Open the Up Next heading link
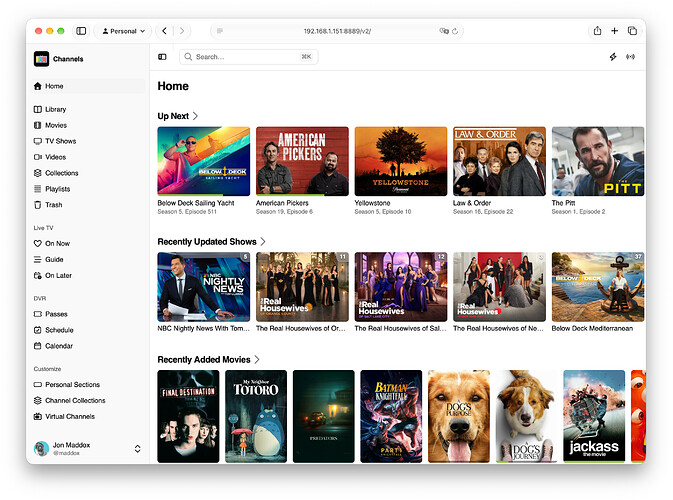The height and width of the screenshot is (500, 673). (x=173, y=116)
